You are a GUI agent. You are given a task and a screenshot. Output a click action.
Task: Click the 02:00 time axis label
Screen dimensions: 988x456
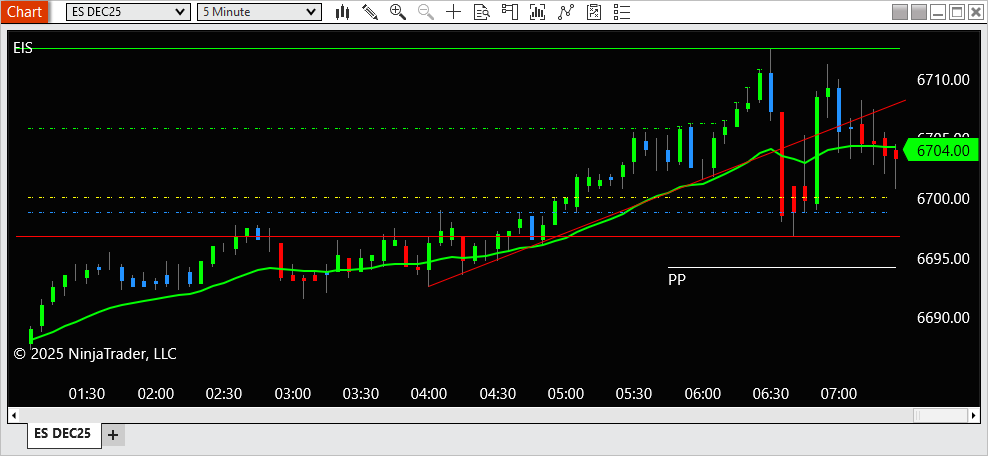coord(156,394)
